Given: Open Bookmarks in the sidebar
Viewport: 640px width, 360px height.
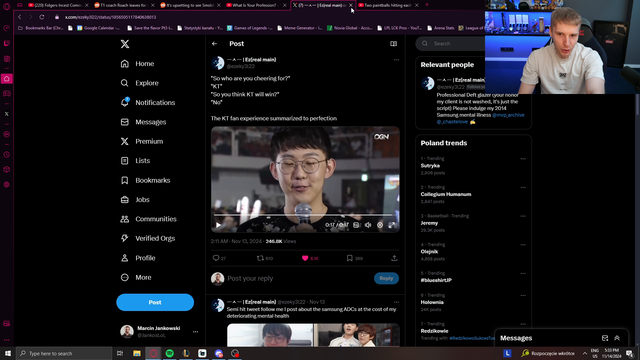Looking at the screenshot, I should click(x=145, y=180).
